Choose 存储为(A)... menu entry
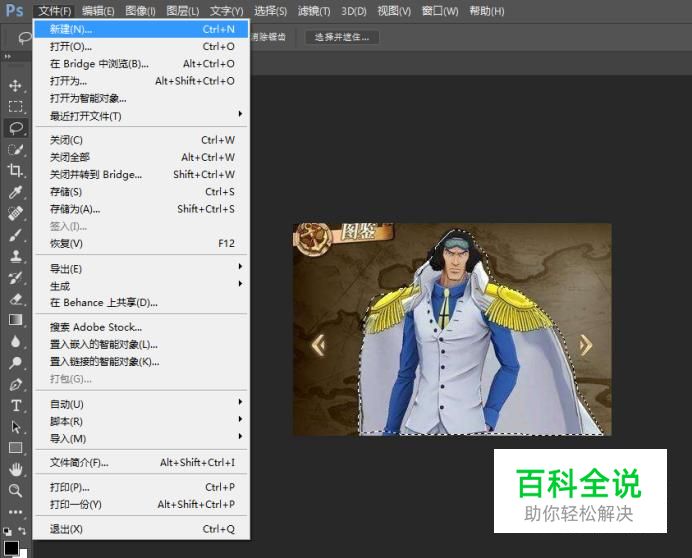 point(141,209)
